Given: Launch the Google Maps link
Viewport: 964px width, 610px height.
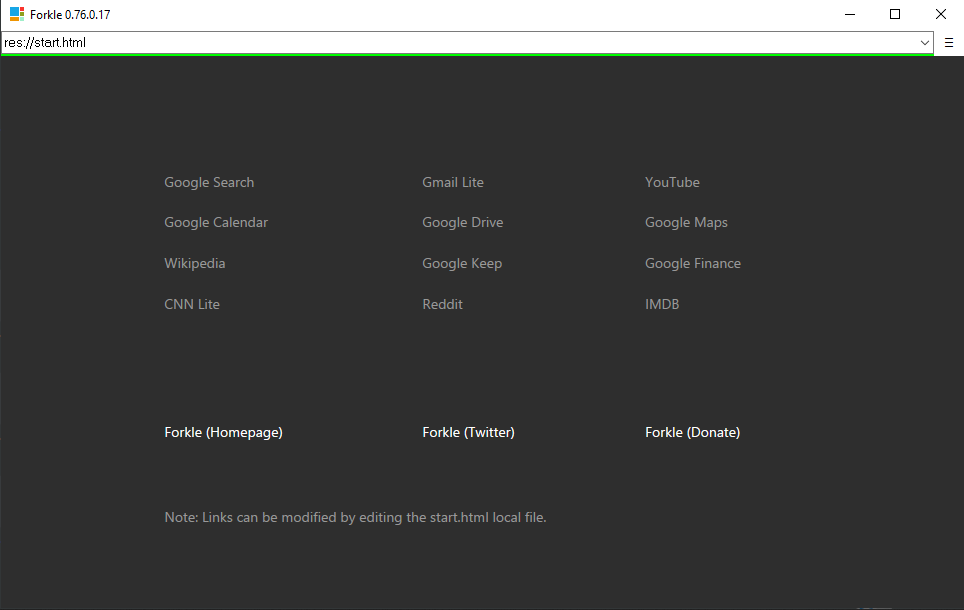Looking at the screenshot, I should pyautogui.click(x=686, y=223).
